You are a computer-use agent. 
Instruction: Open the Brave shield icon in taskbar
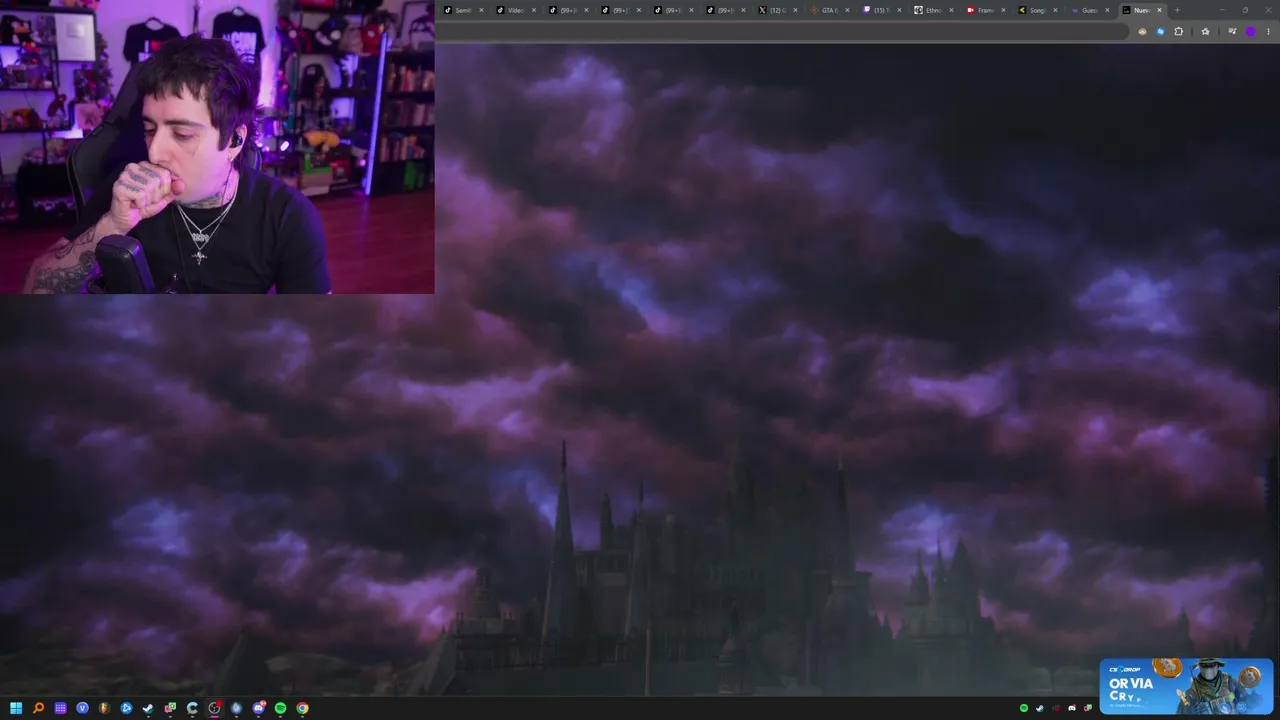pos(104,708)
